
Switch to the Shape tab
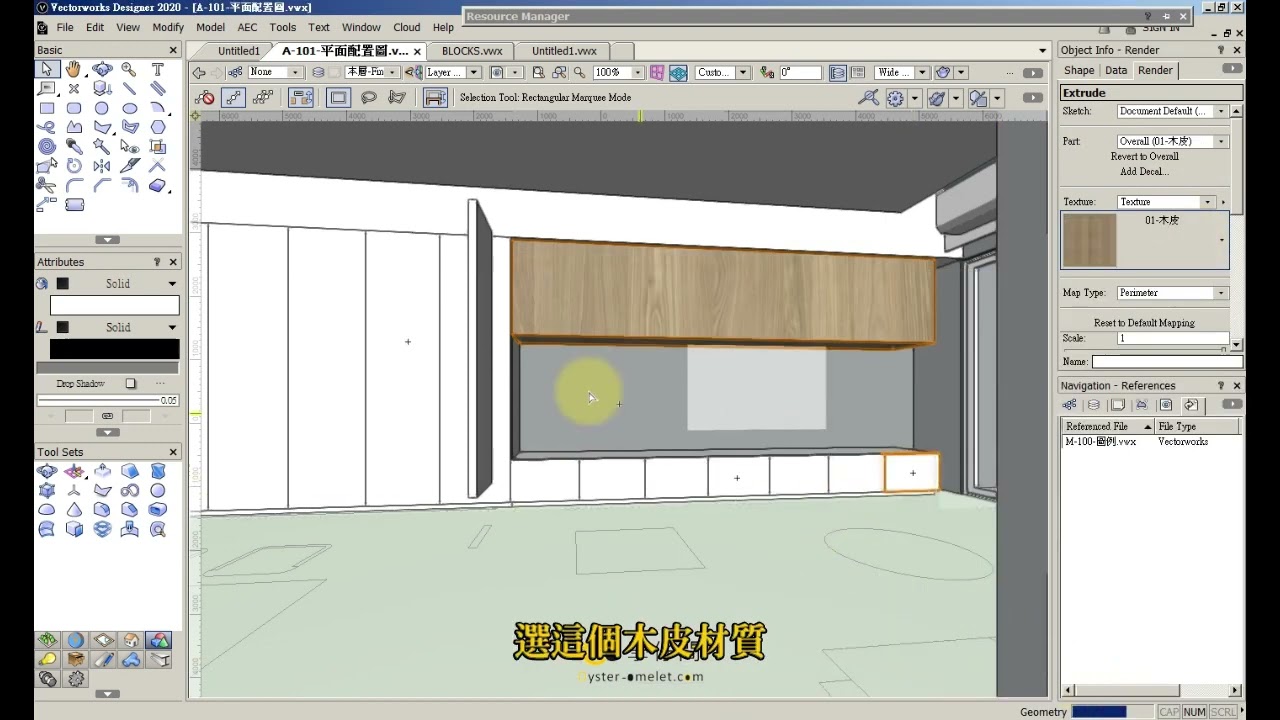[x=1078, y=70]
